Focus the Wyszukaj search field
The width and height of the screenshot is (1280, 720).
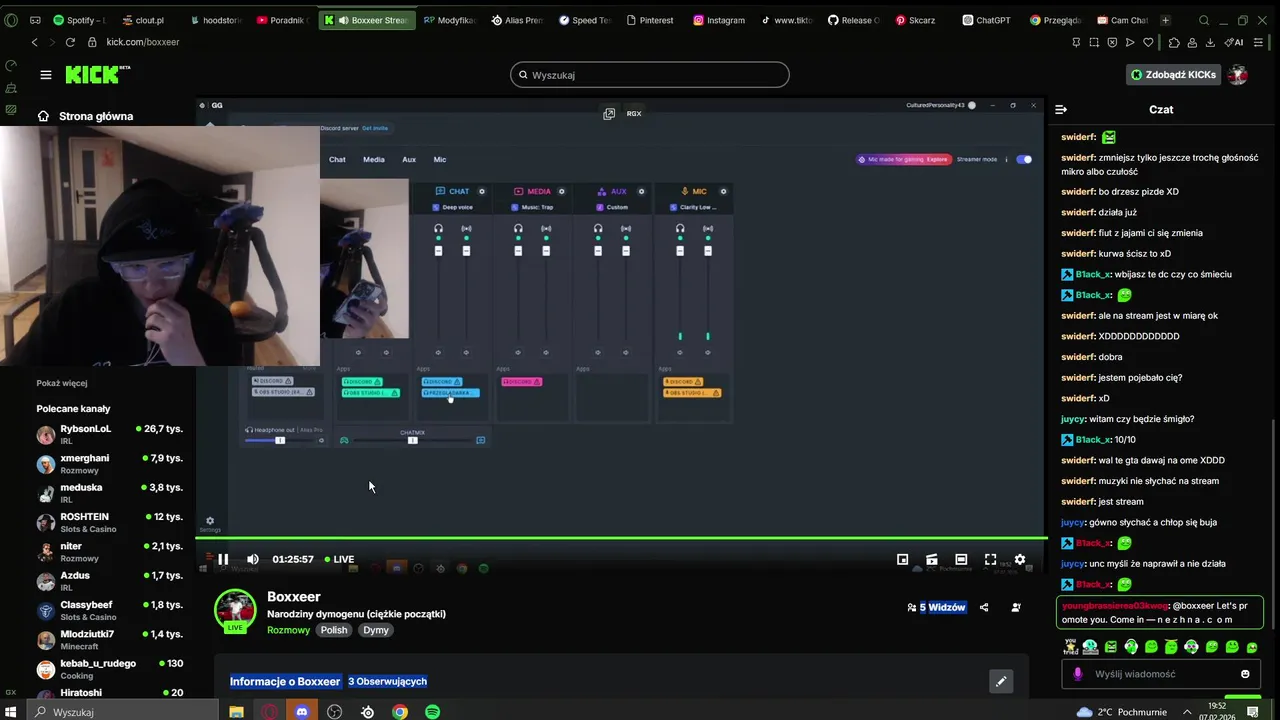coord(650,75)
